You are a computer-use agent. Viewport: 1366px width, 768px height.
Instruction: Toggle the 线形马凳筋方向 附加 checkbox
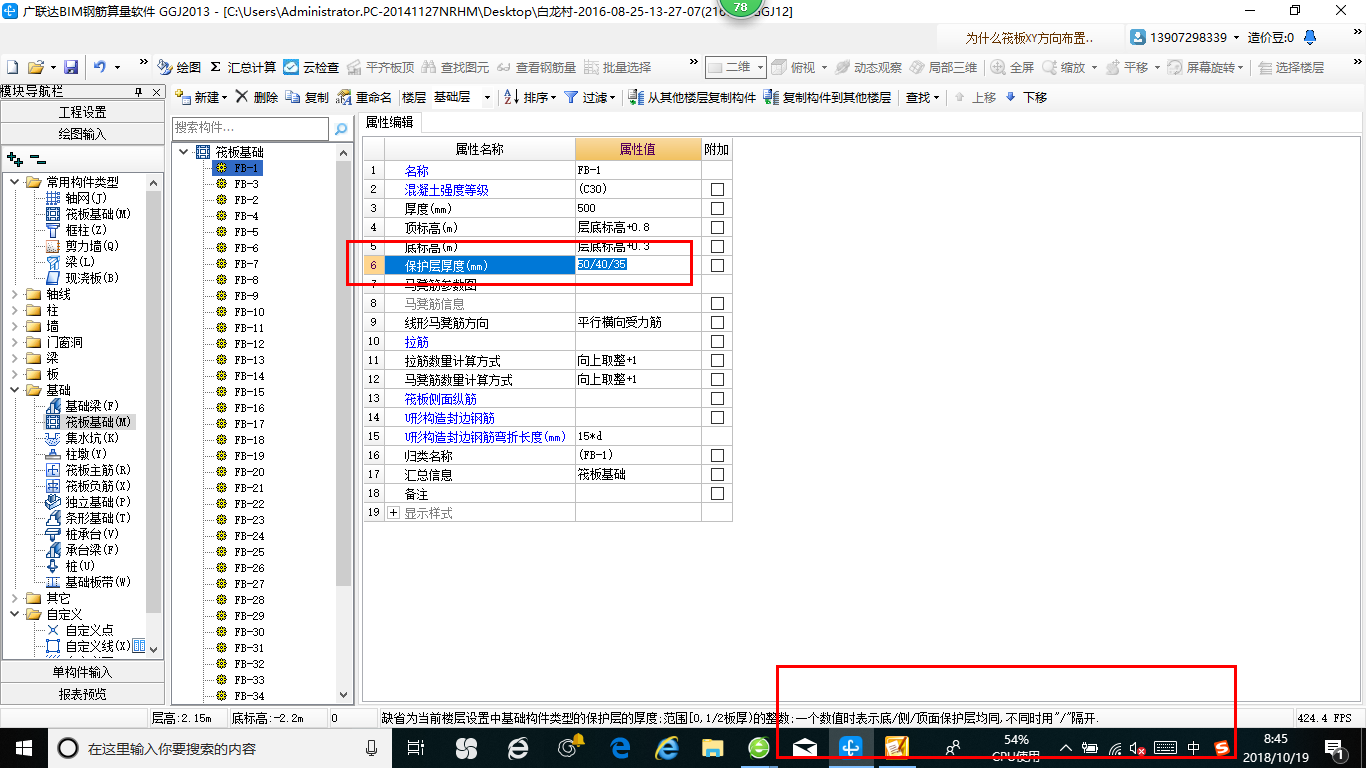[x=717, y=323]
